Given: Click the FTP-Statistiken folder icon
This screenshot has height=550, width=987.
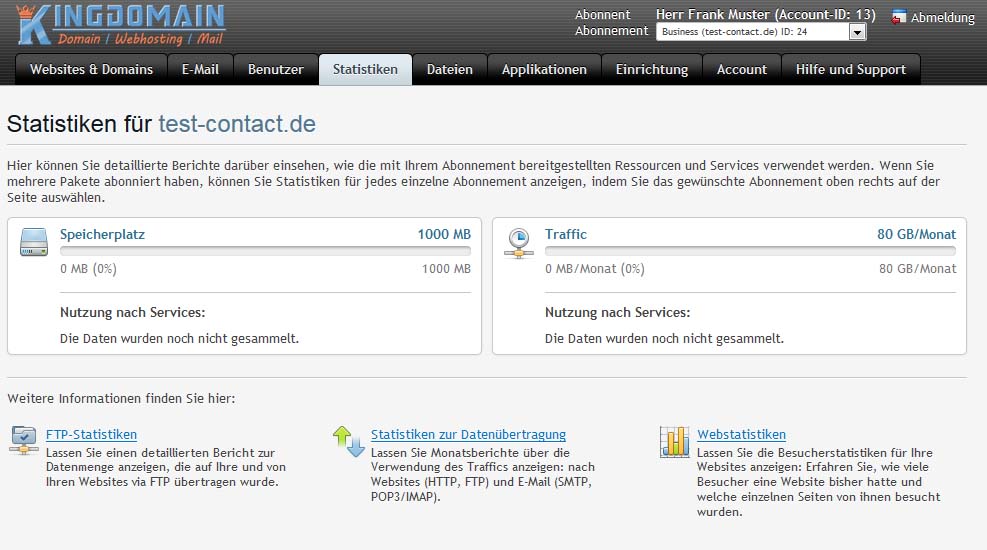Looking at the screenshot, I should pos(23,439).
